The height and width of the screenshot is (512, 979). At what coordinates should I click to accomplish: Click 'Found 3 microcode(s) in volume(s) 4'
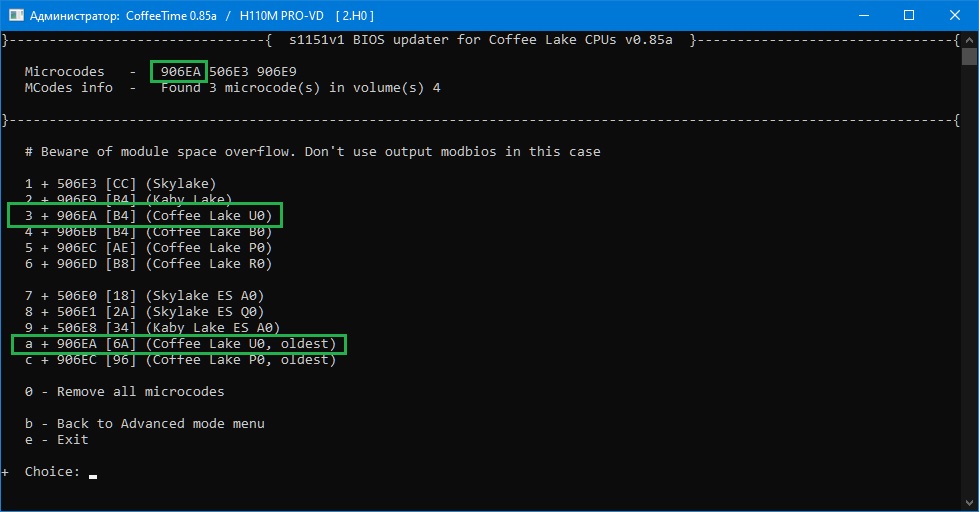300,88
